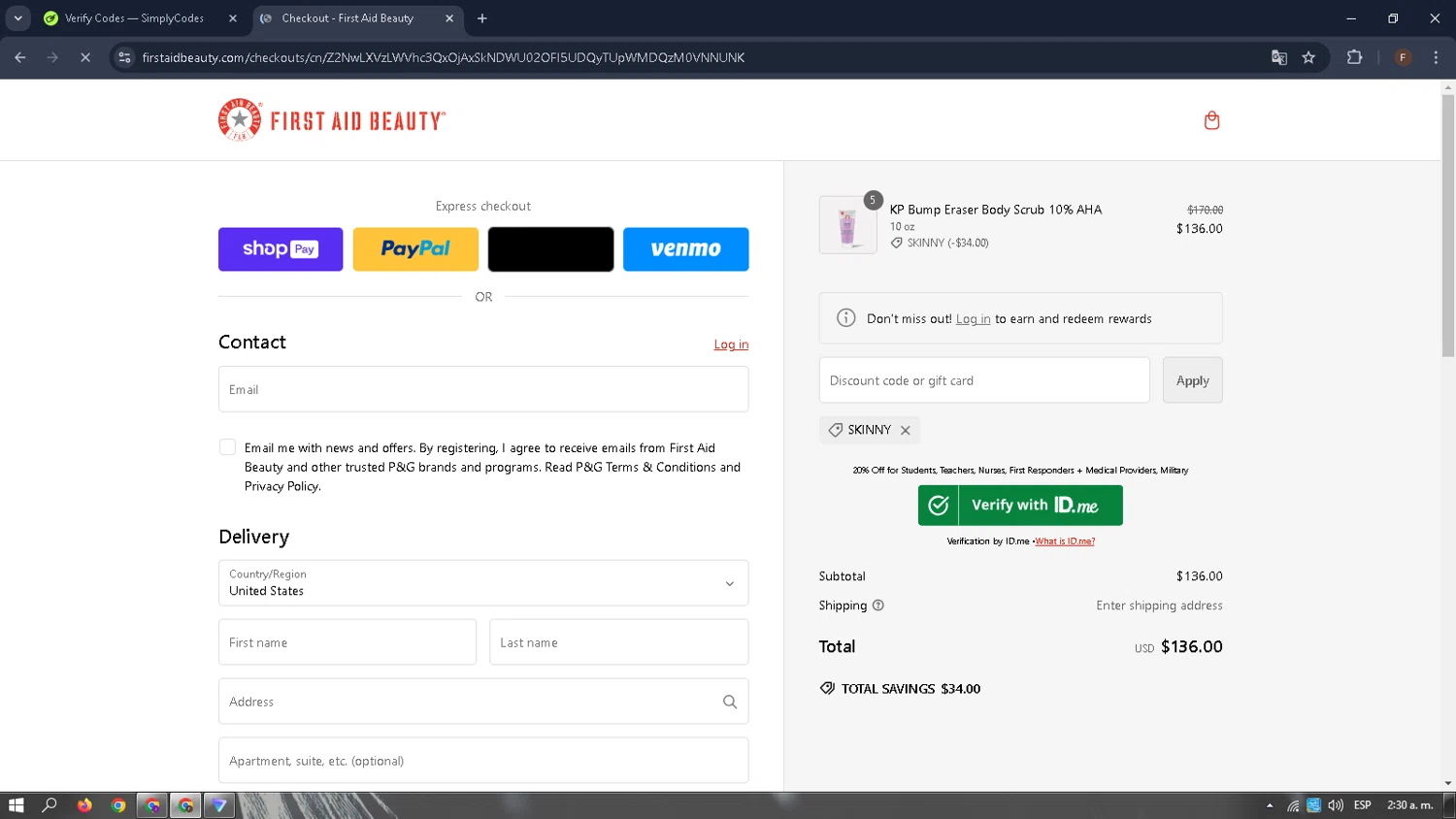Image resolution: width=1456 pixels, height=819 pixels.
Task: Click the Discount code or gift card field
Action: [x=984, y=380]
